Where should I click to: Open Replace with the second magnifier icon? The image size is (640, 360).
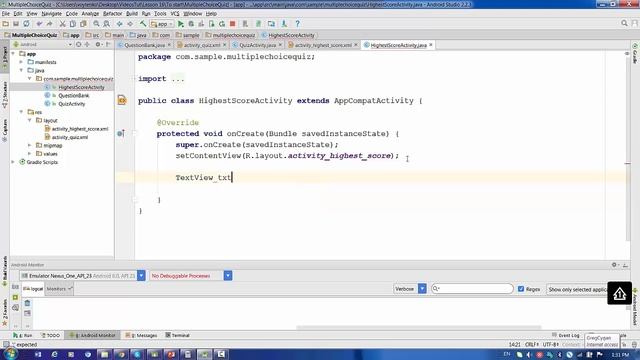pyautogui.click(x=107, y=24)
